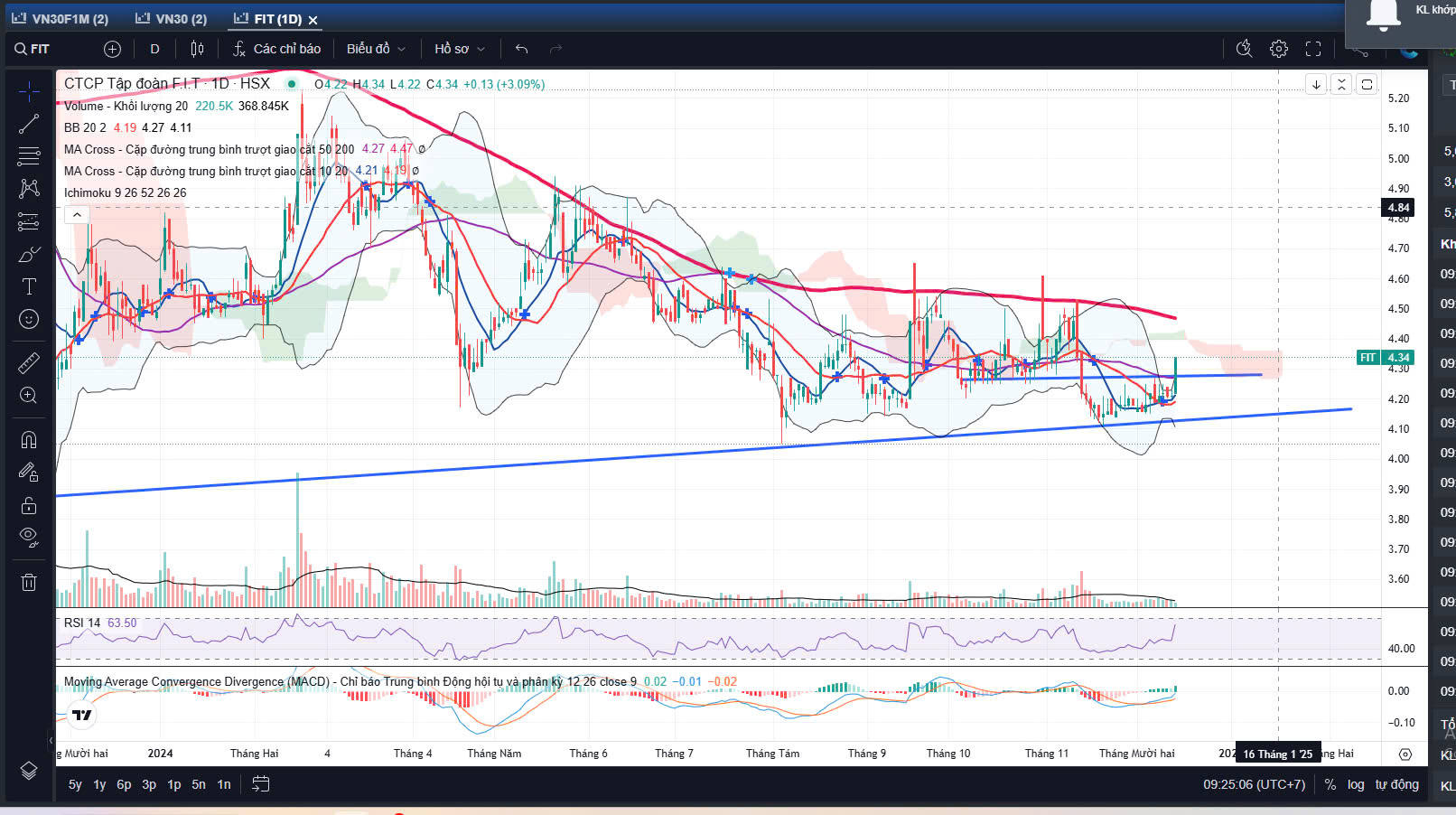
Task: Toggle log scale mode
Action: (x=1356, y=784)
